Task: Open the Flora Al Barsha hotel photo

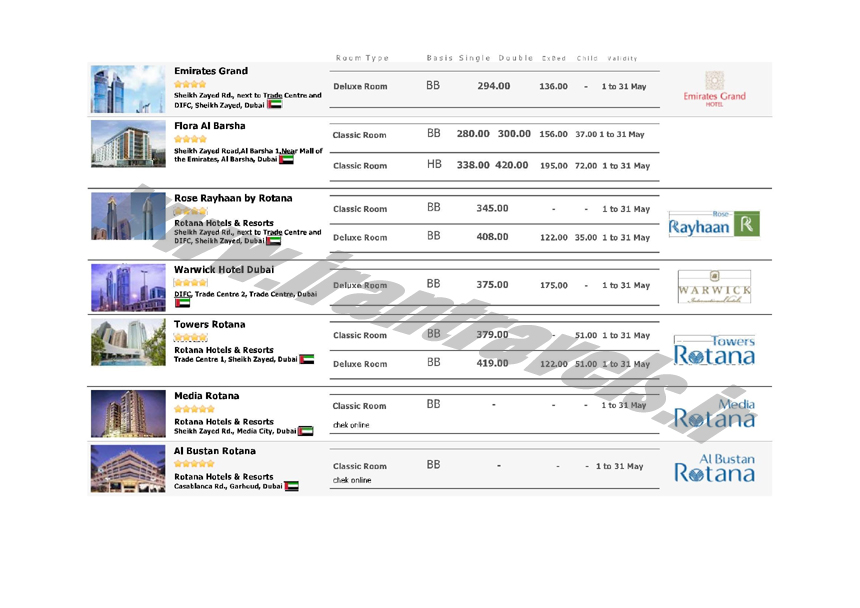Action: [x=128, y=144]
